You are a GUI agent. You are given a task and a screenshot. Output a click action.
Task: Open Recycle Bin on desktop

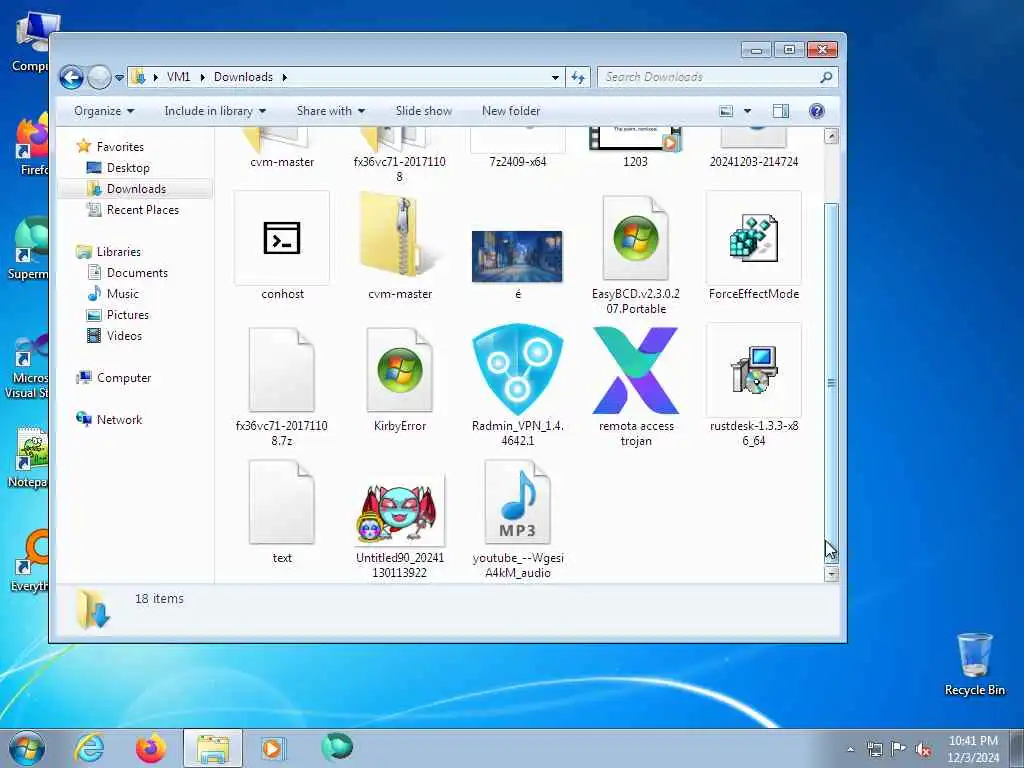pyautogui.click(x=974, y=664)
